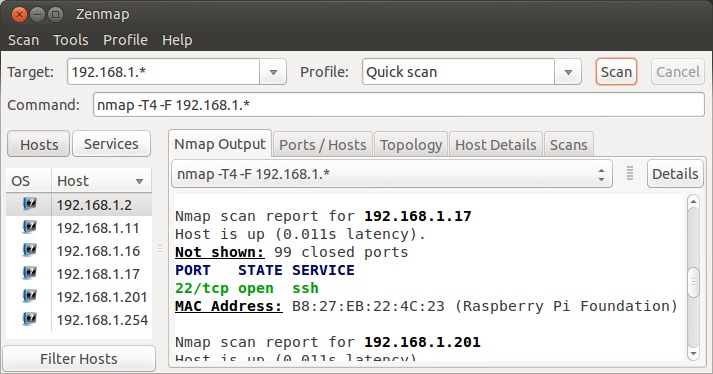Select host 192.168.1.2 in list

coord(79,205)
